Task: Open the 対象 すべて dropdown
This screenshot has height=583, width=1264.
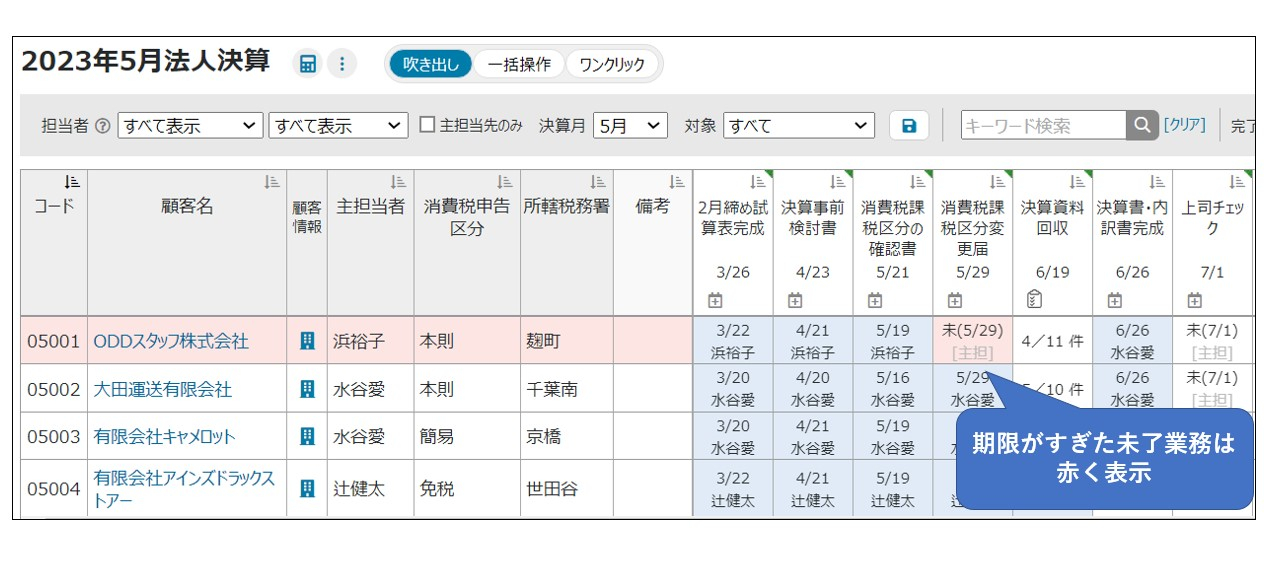Action: click(798, 126)
